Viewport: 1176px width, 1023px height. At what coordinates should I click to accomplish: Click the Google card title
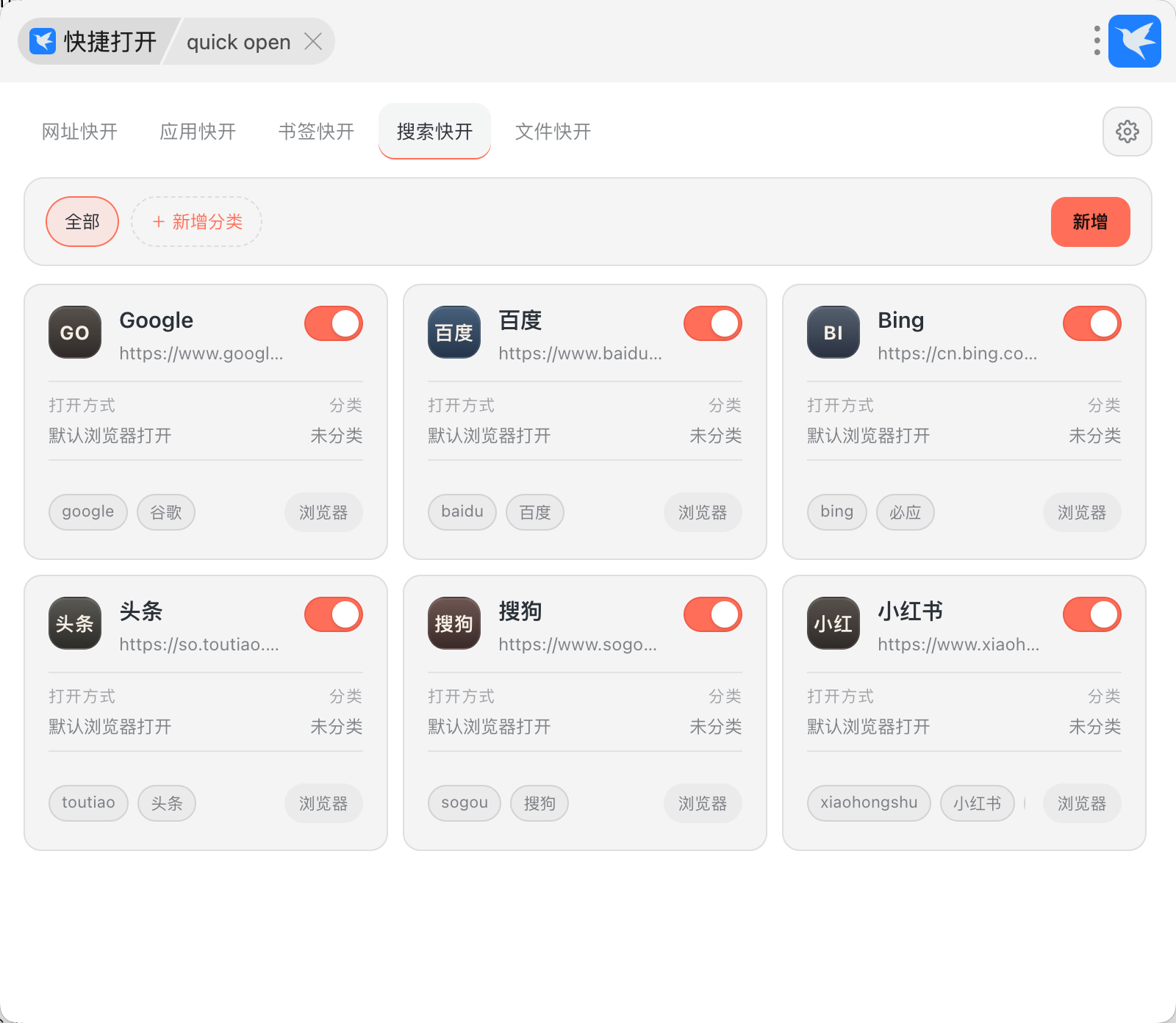[157, 320]
